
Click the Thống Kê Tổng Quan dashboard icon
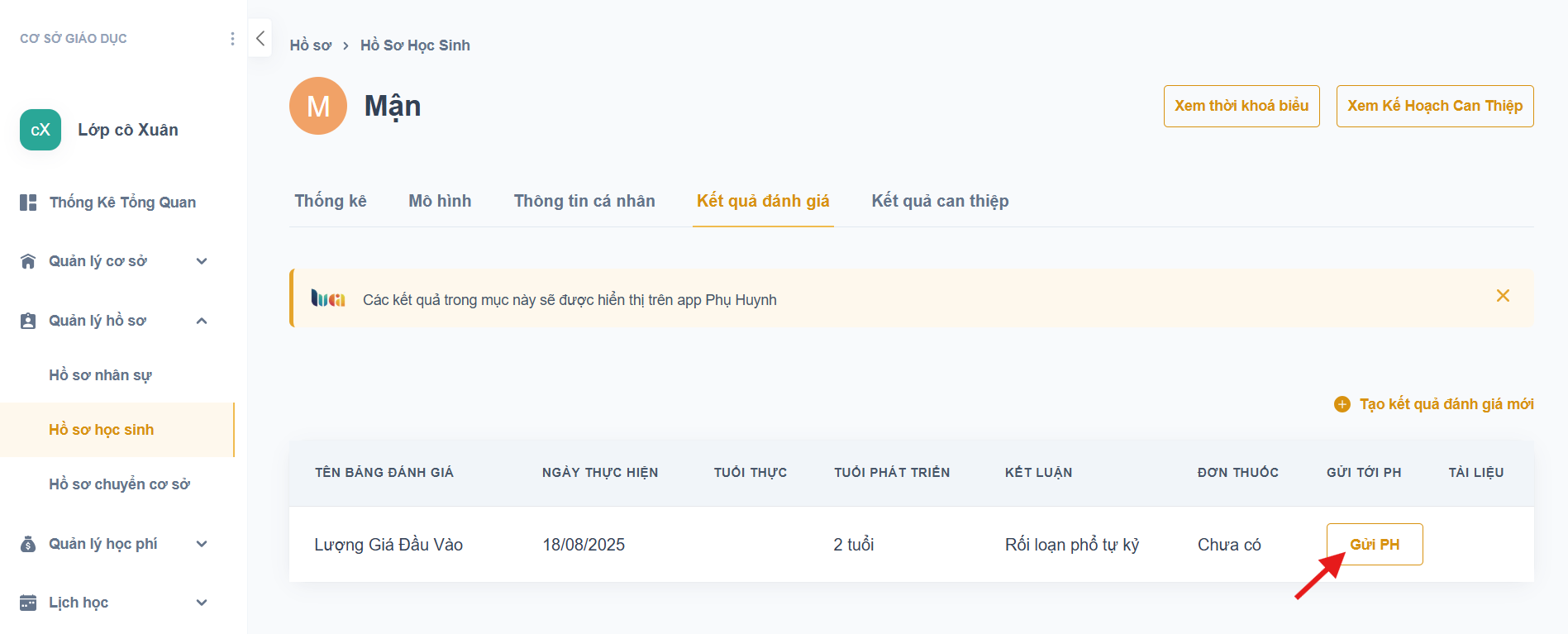(x=28, y=203)
